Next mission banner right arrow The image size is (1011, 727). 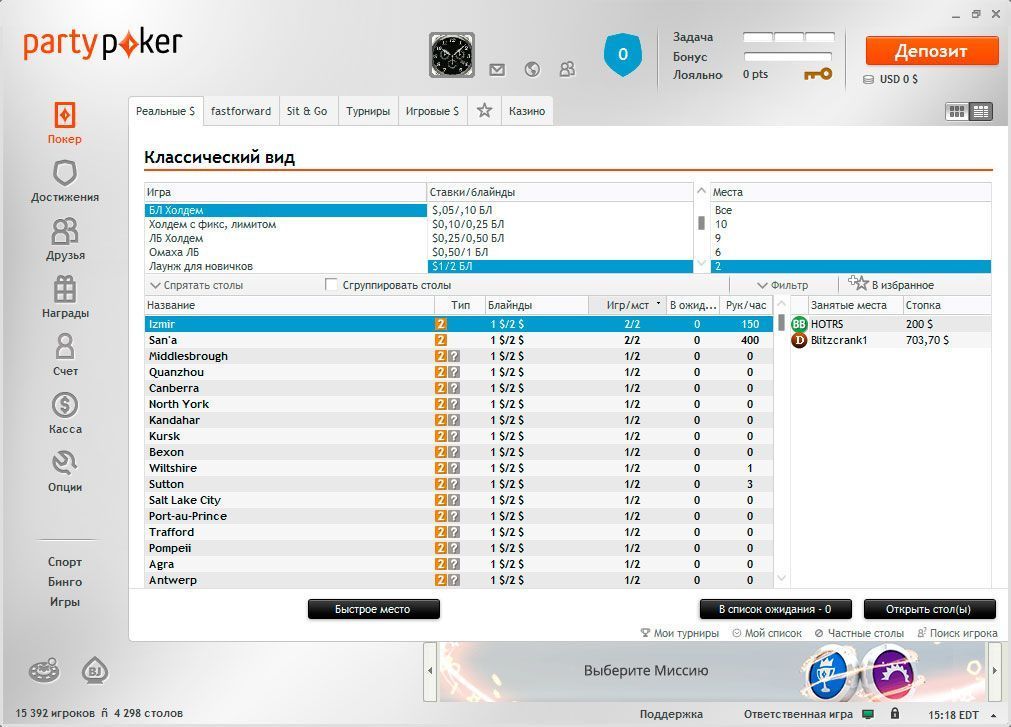994,671
